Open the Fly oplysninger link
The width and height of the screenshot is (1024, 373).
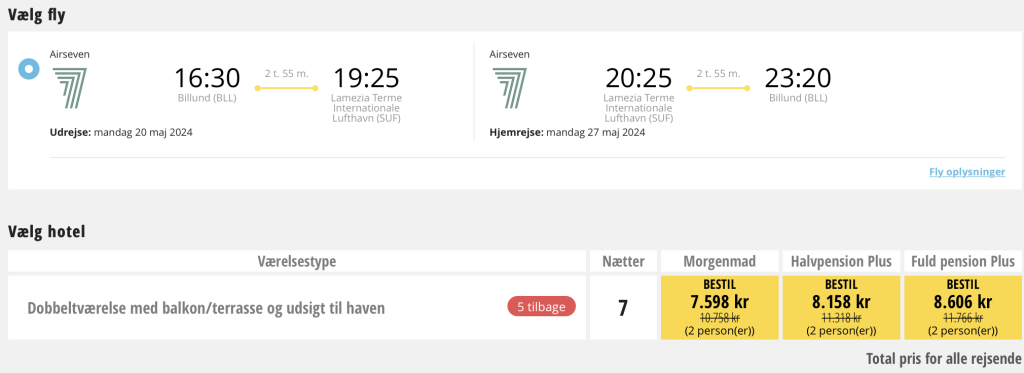(x=967, y=172)
